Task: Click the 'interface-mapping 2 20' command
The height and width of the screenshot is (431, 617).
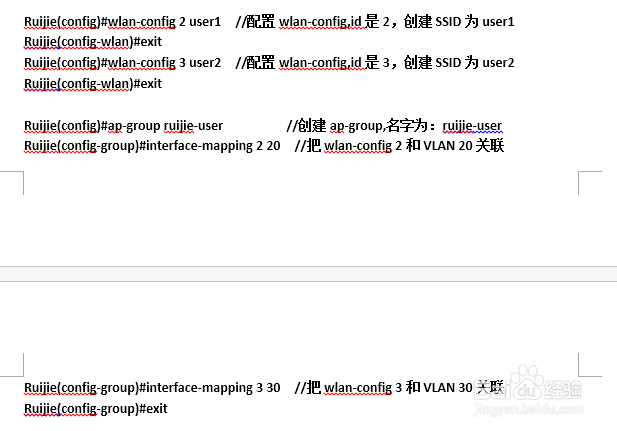Action: tap(213, 146)
